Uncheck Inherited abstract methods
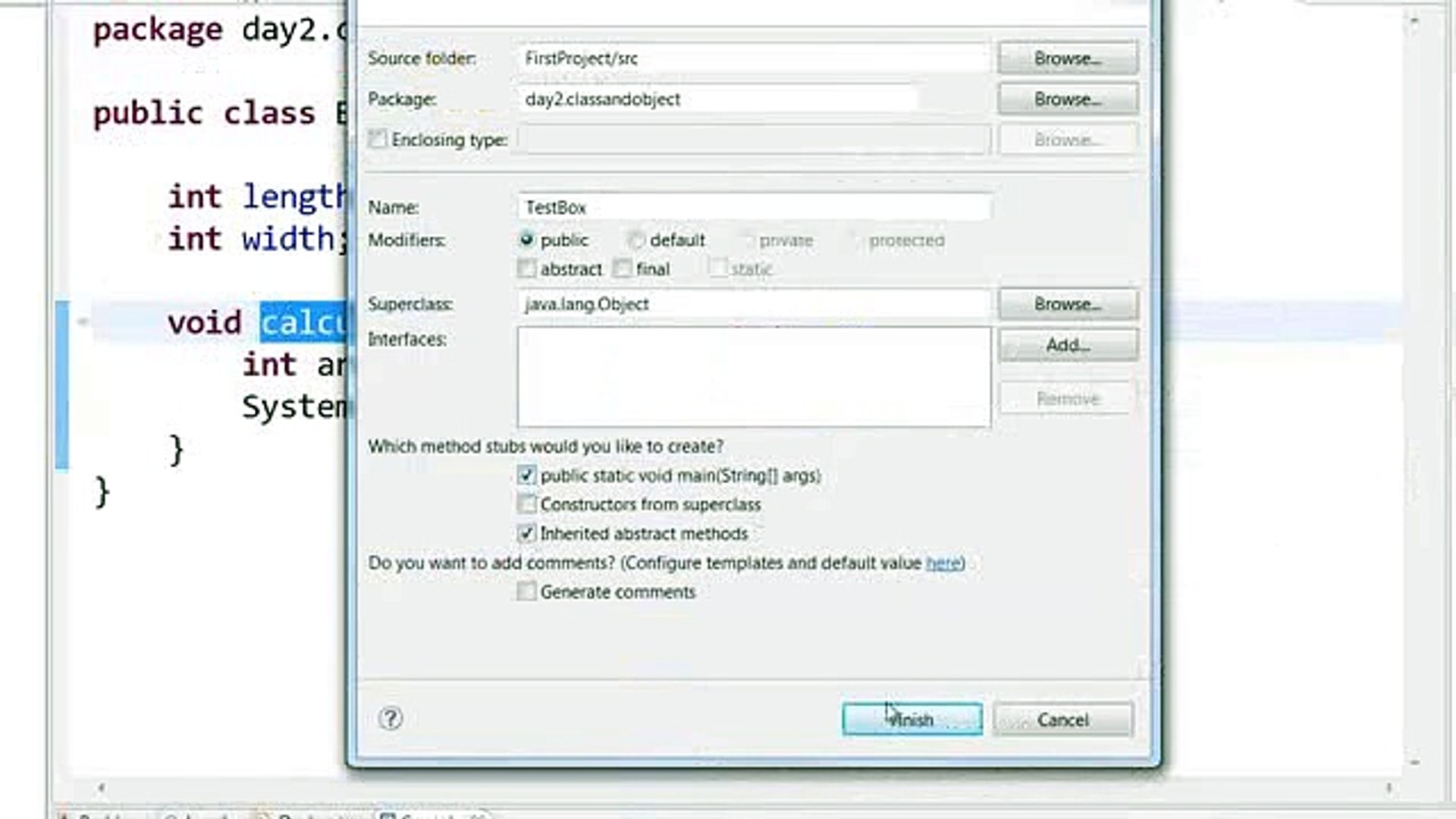This screenshot has width=1456, height=819. point(526,533)
